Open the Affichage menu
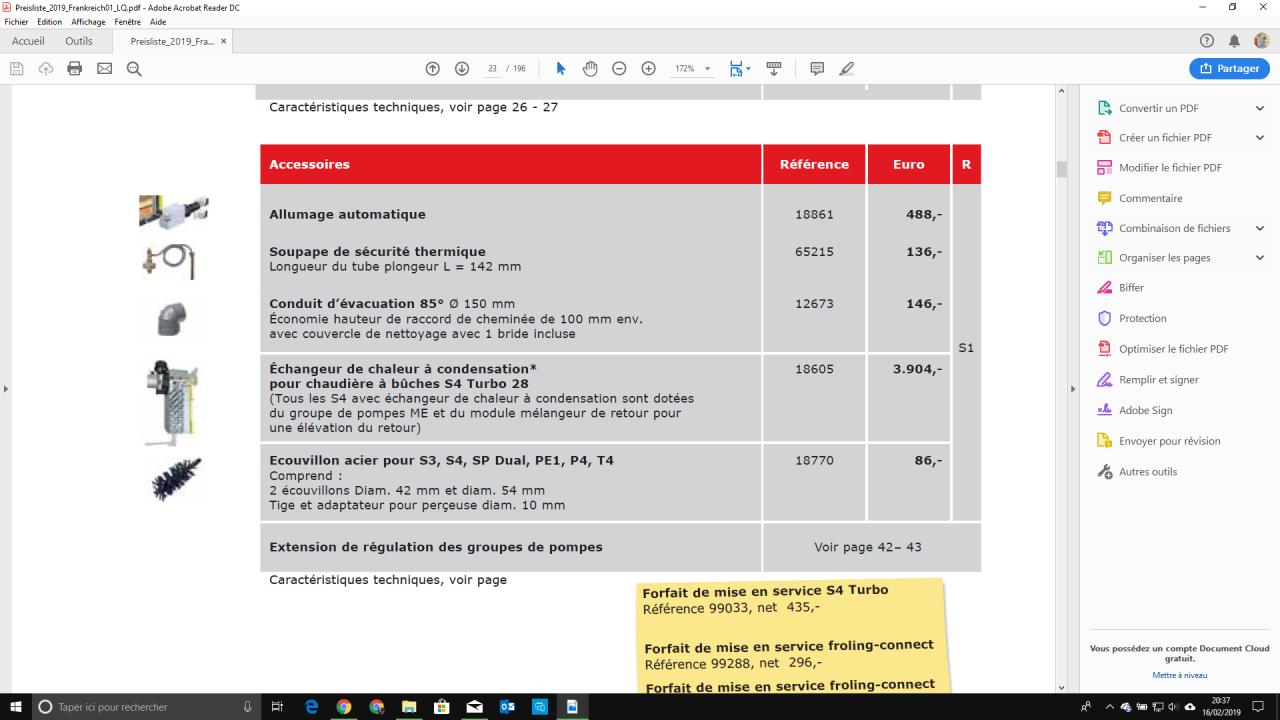1280x720 pixels. pyautogui.click(x=88, y=22)
